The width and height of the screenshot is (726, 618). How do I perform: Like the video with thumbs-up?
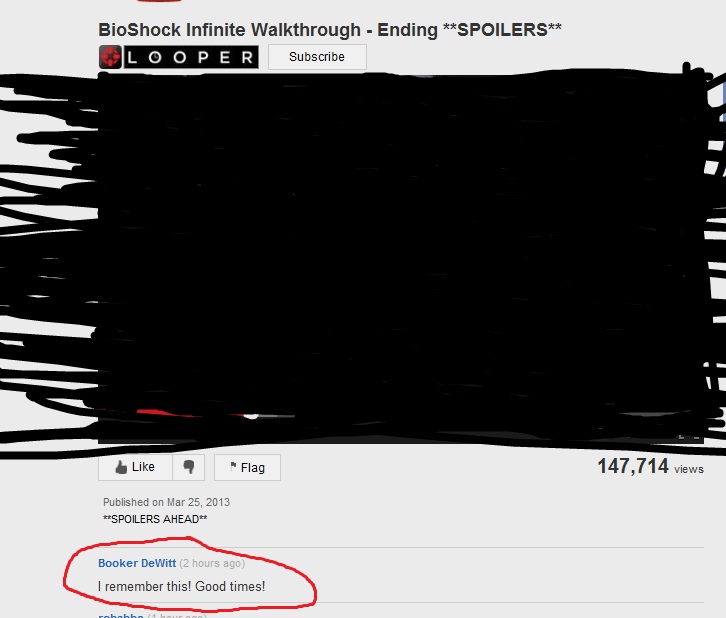tap(135, 468)
